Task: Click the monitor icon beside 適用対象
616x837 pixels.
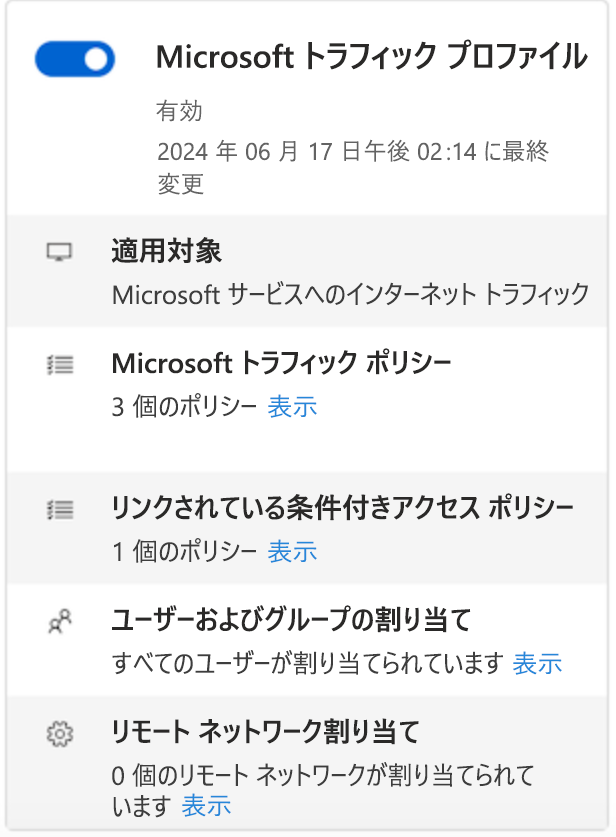Action: [x=60, y=251]
